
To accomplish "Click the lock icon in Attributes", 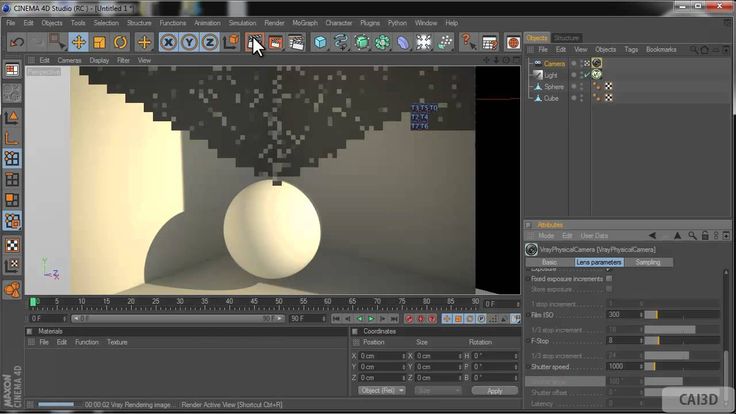I will click(705, 236).
